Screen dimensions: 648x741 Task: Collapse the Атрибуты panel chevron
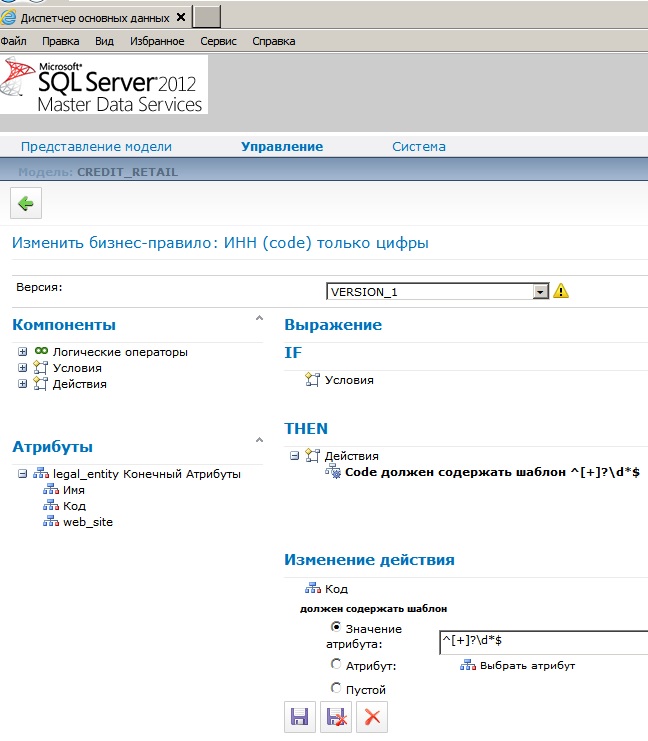(x=259, y=440)
